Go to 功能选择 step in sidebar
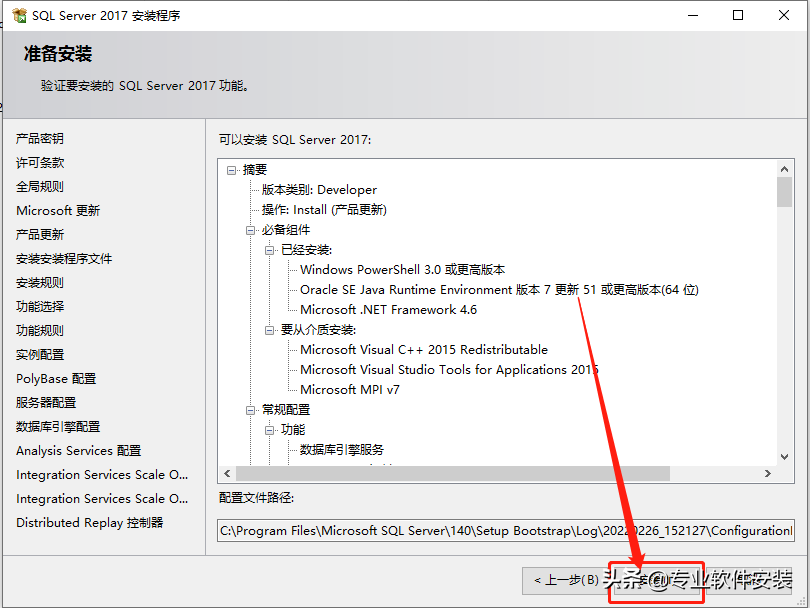810x608 pixels. (40, 306)
